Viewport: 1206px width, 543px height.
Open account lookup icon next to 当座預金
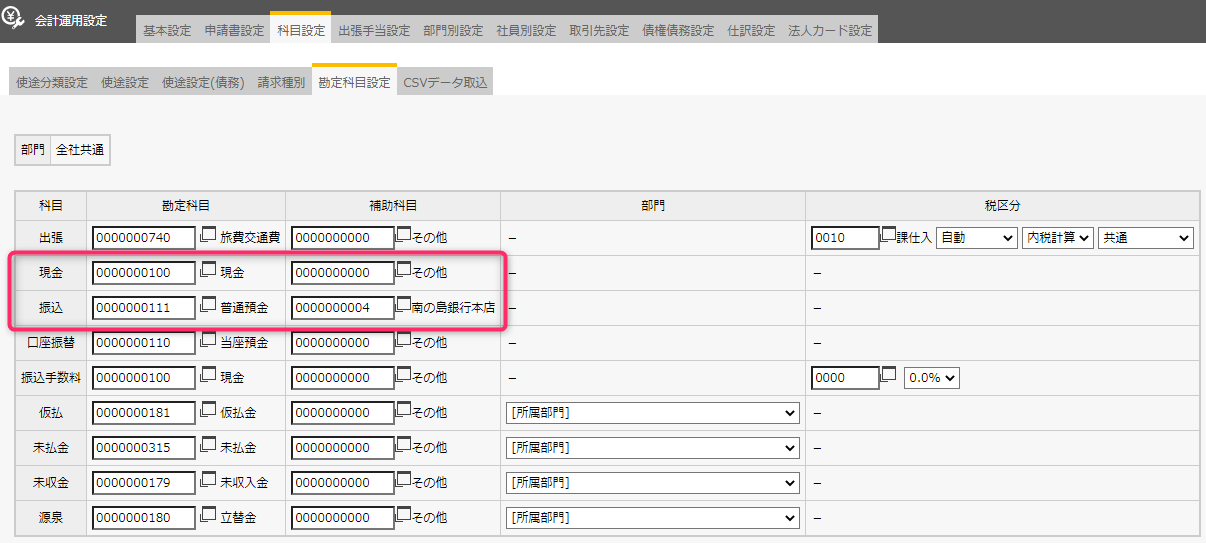click(208, 342)
